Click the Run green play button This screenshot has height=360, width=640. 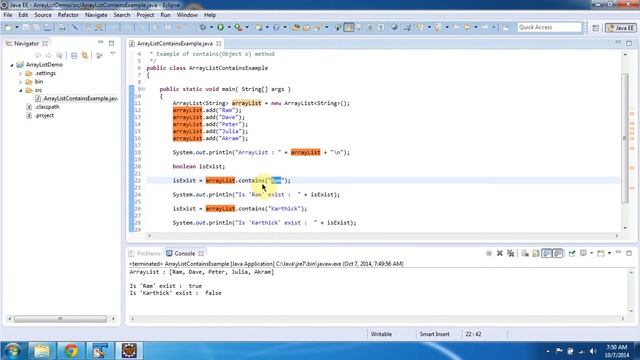[220, 27]
